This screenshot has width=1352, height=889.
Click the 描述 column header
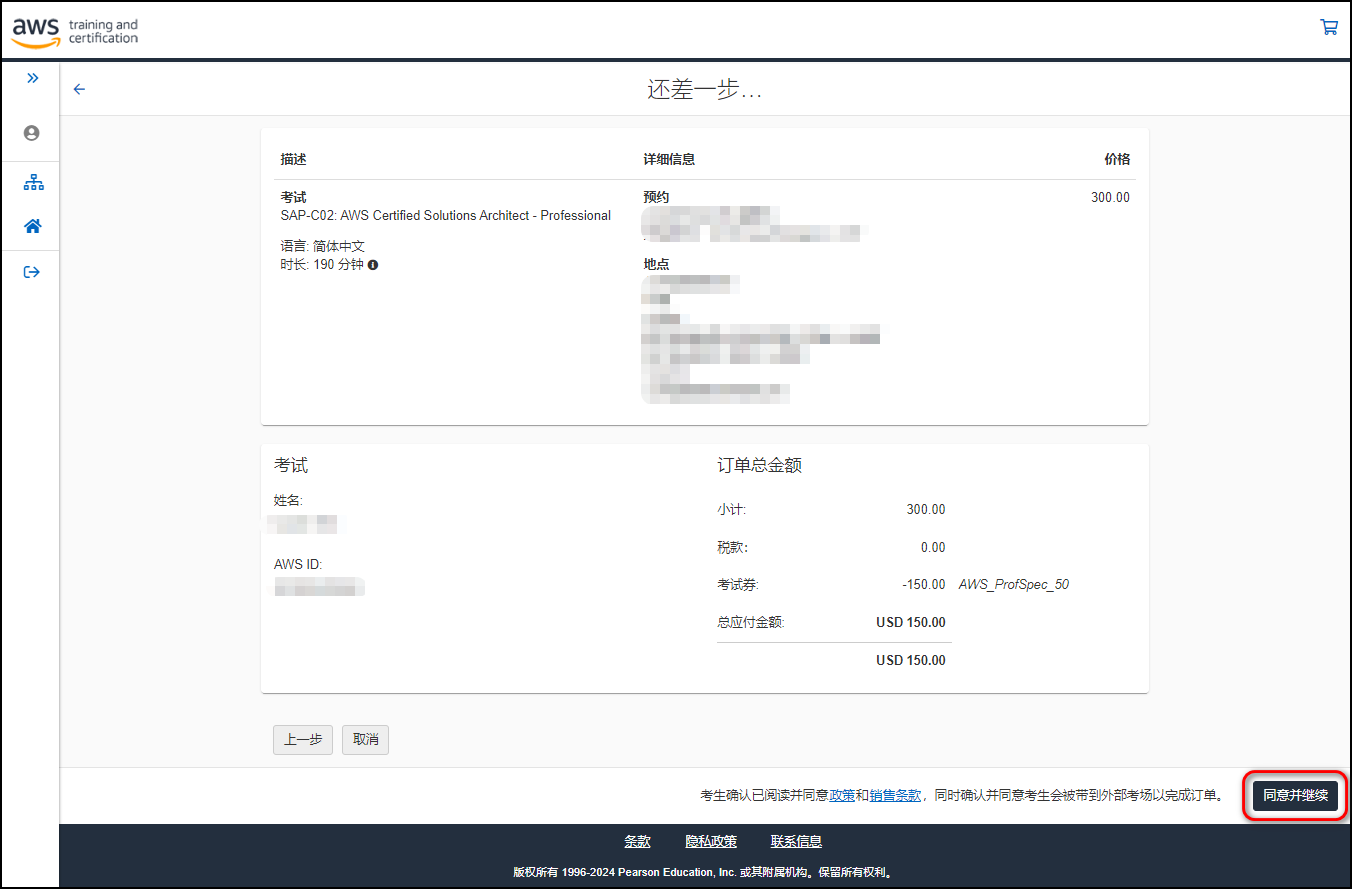pyautogui.click(x=293, y=159)
